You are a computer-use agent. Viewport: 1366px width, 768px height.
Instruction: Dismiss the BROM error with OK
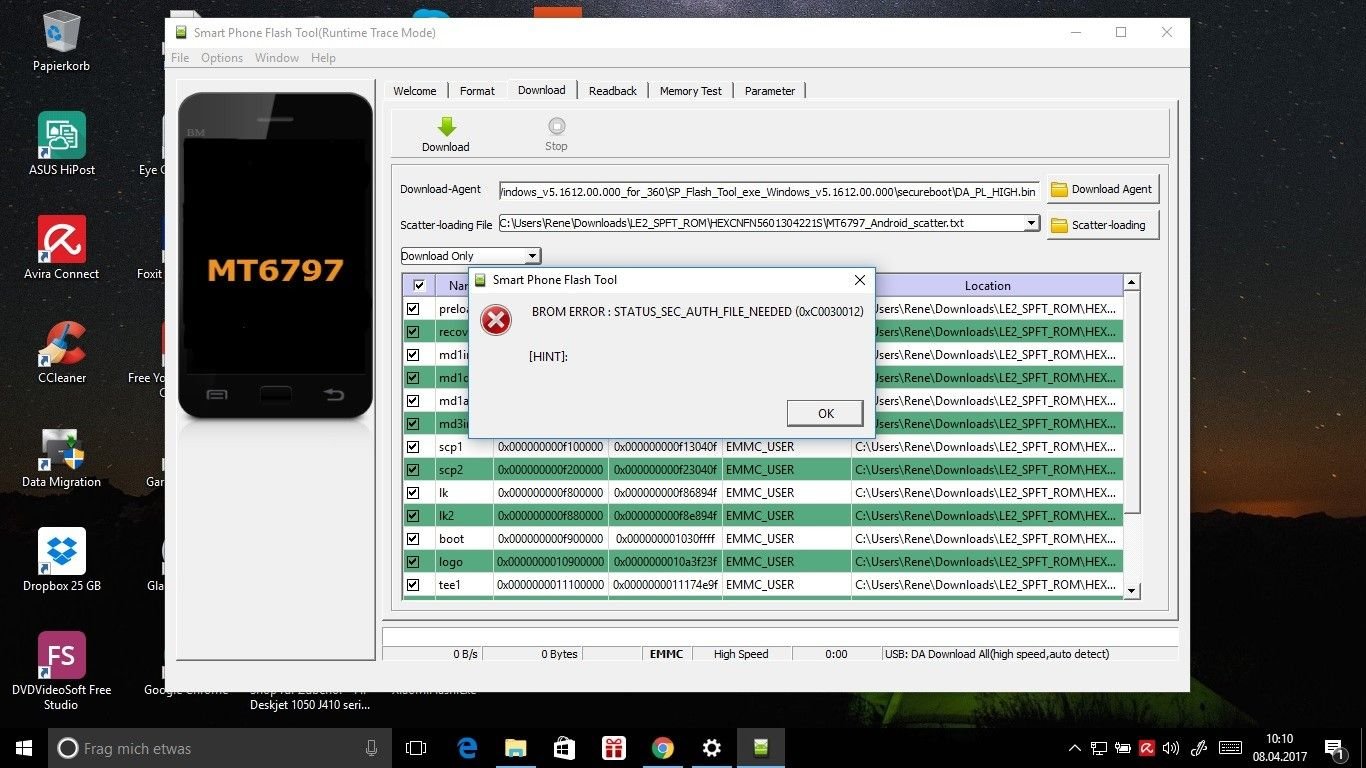tap(825, 413)
